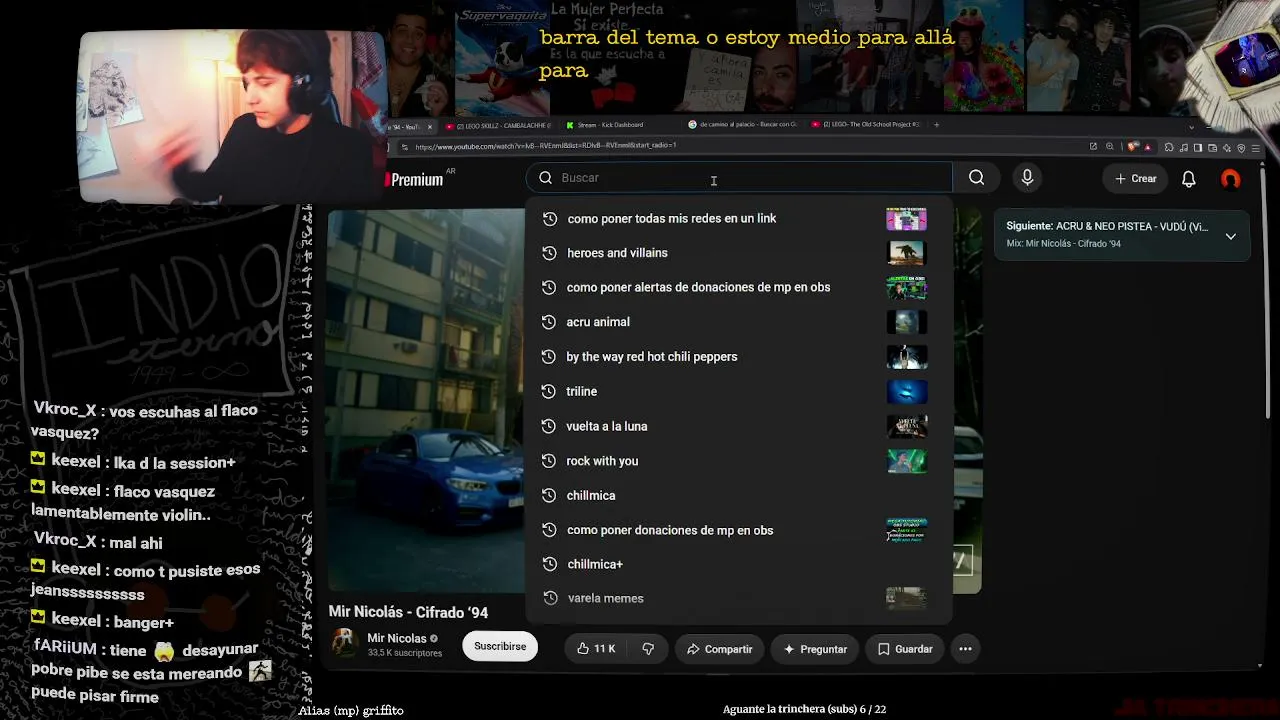Image resolution: width=1280 pixels, height=720 pixels.
Task: Switch to LEGO - The Old School Project tab
Action: coord(865,125)
